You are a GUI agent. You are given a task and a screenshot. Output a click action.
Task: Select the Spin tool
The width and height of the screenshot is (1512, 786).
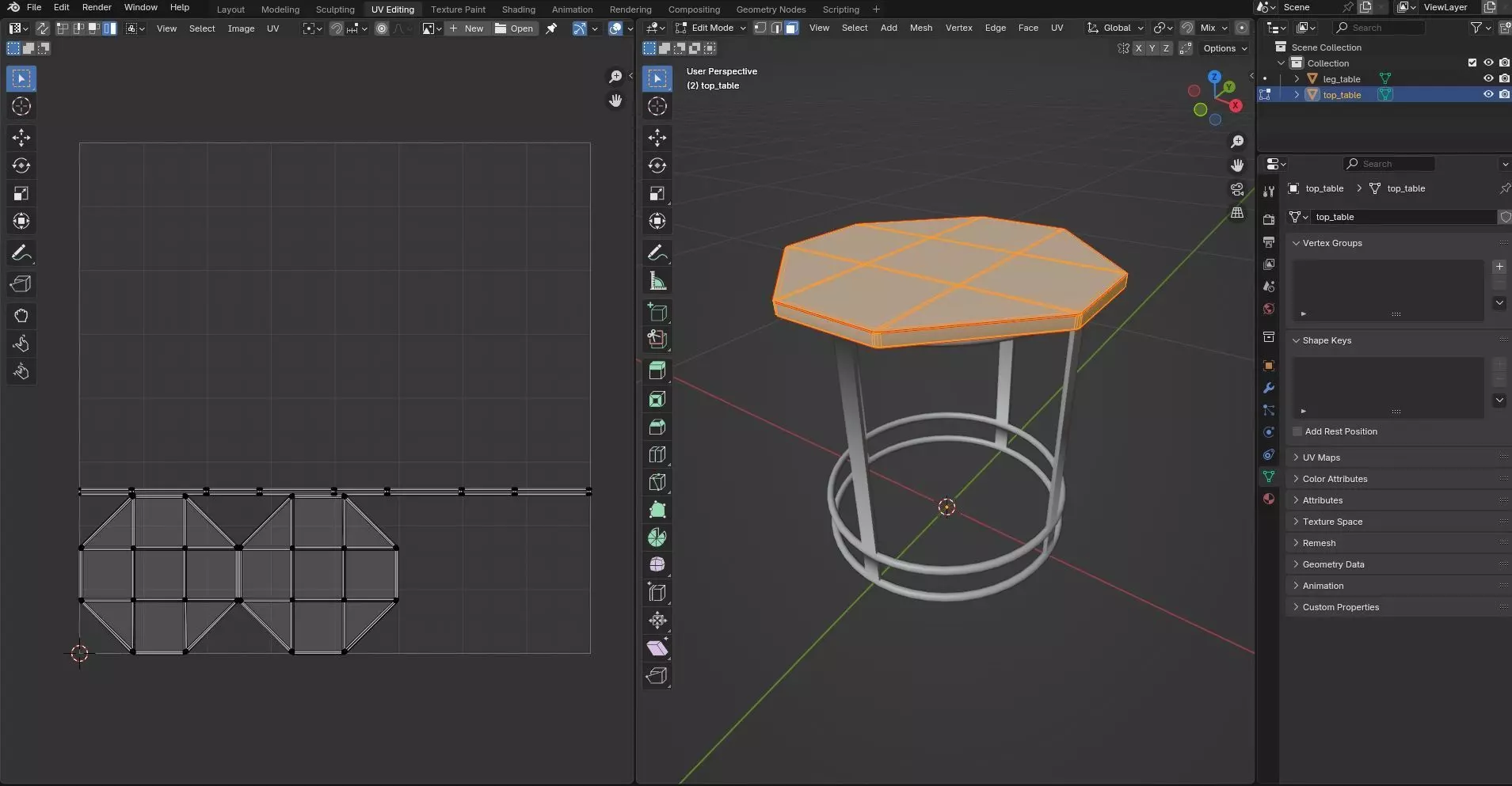coord(657,537)
